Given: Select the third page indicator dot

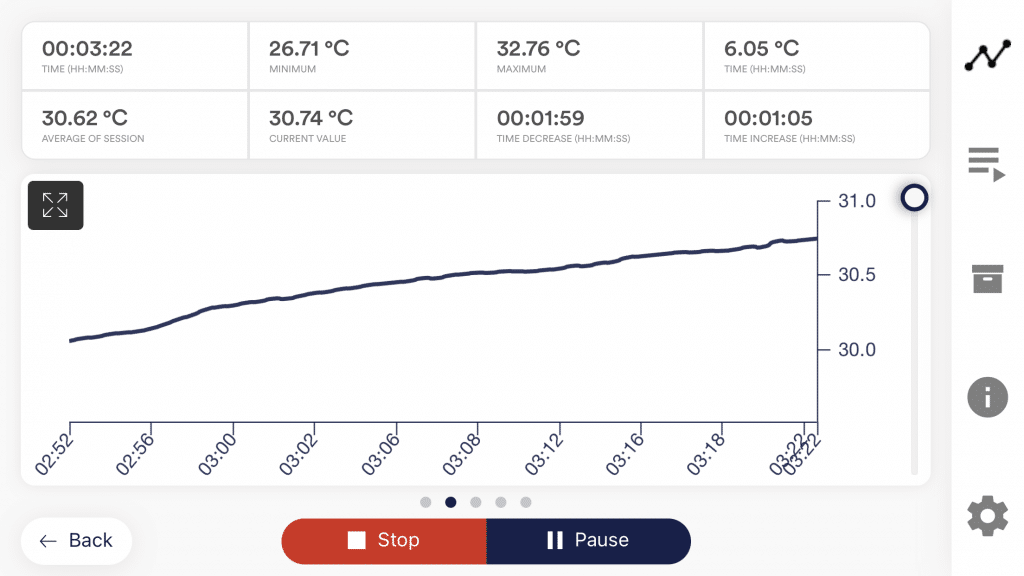Looking at the screenshot, I should tap(476, 502).
